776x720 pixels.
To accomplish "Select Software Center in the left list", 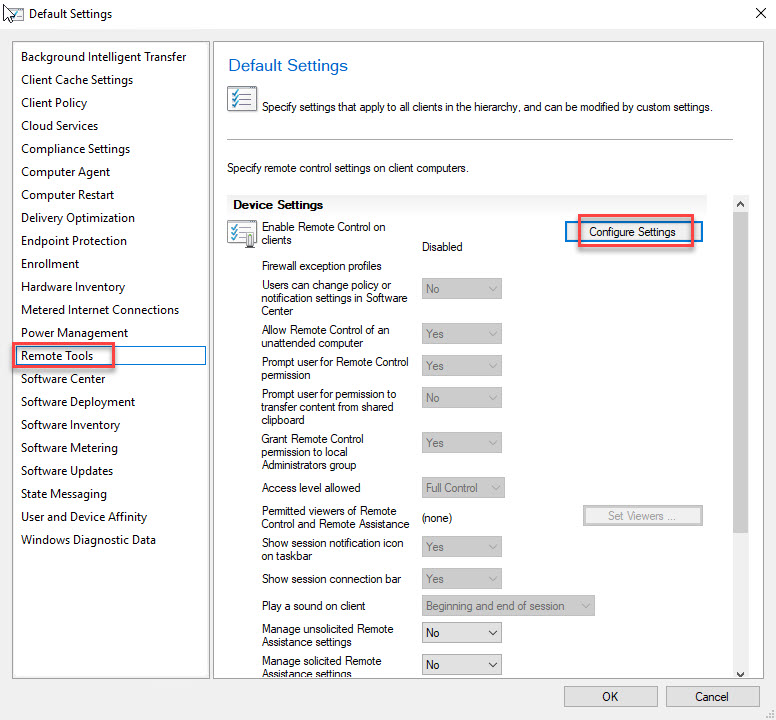I will (63, 379).
